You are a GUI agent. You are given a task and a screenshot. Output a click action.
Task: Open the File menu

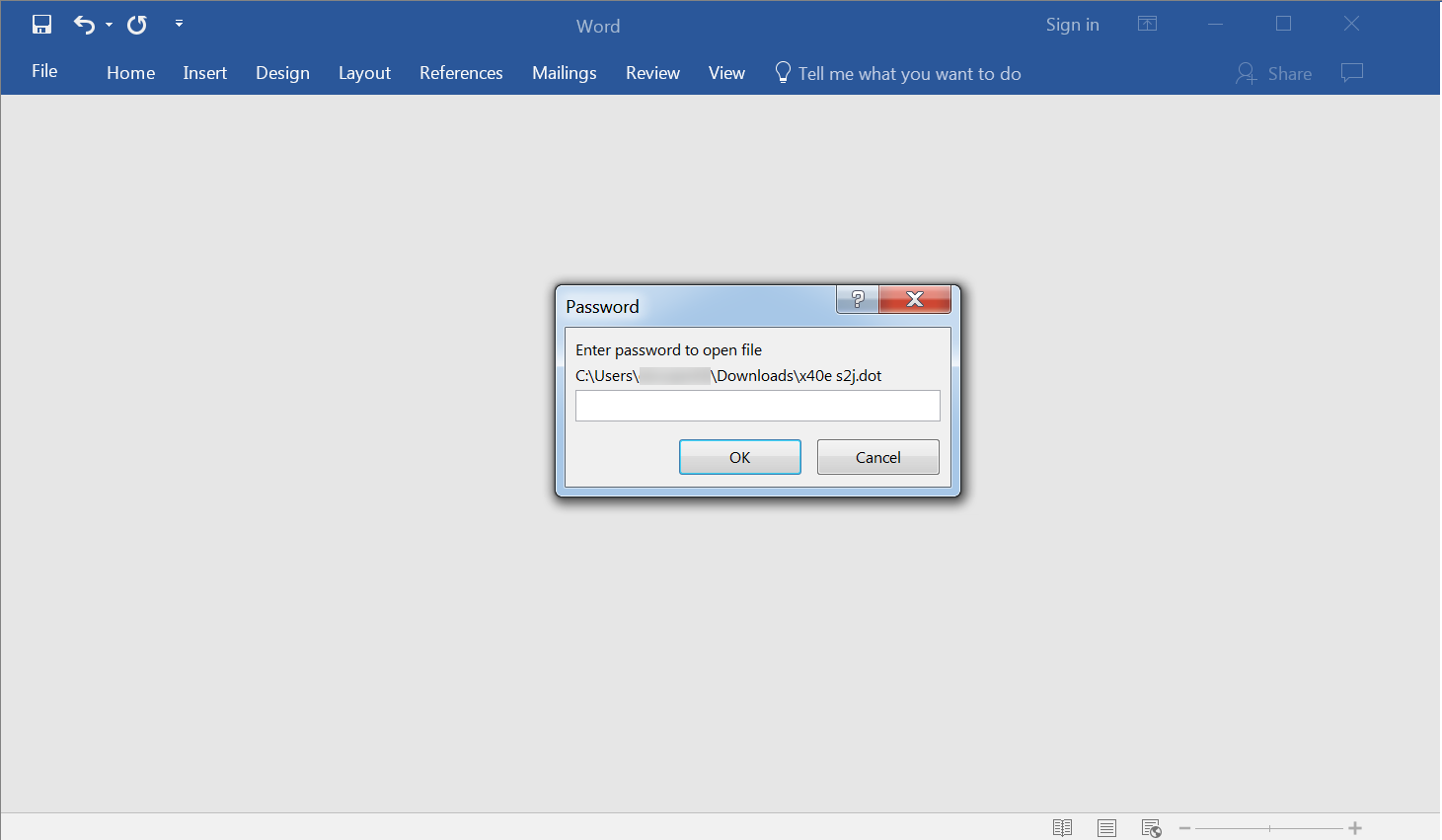click(x=44, y=72)
